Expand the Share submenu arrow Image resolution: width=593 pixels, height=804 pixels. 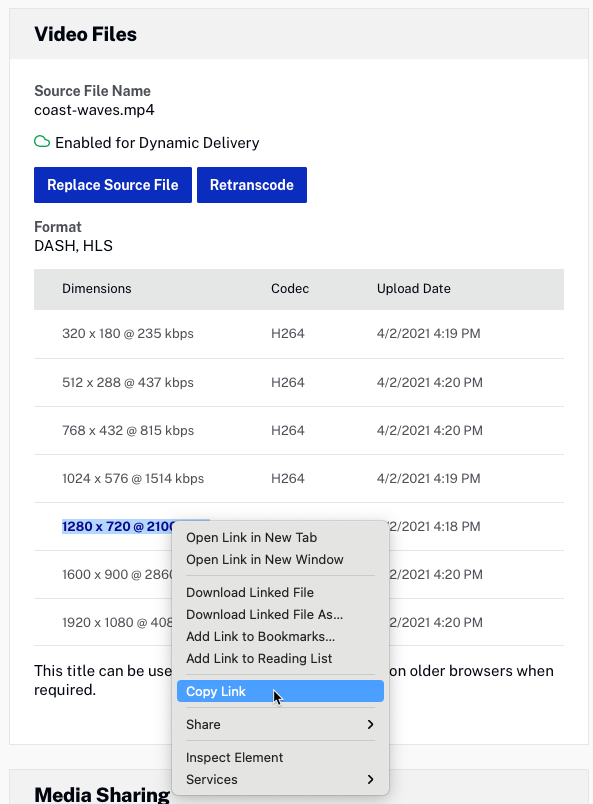tap(370, 725)
